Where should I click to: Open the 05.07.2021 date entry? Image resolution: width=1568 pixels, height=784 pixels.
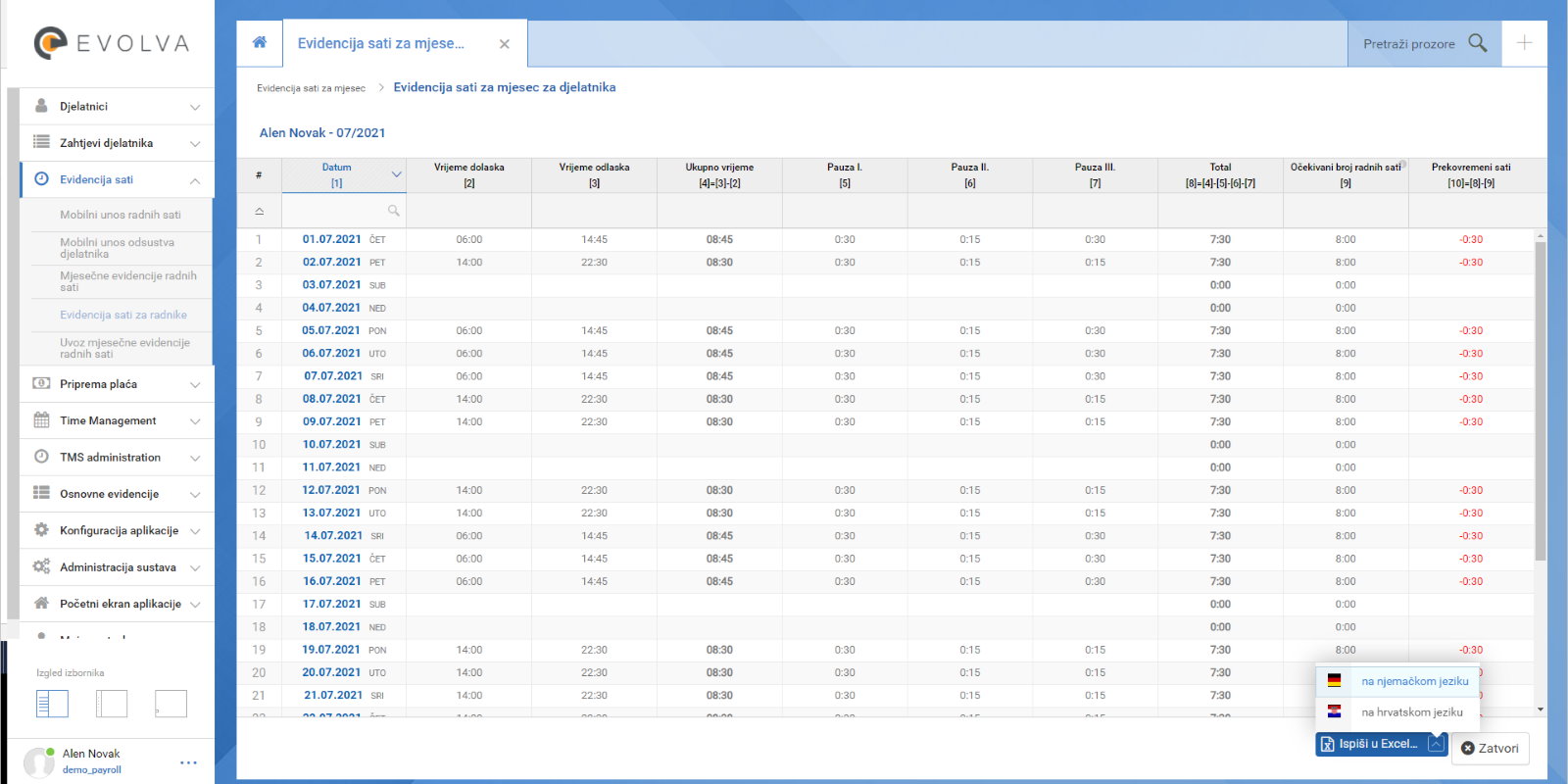point(331,330)
